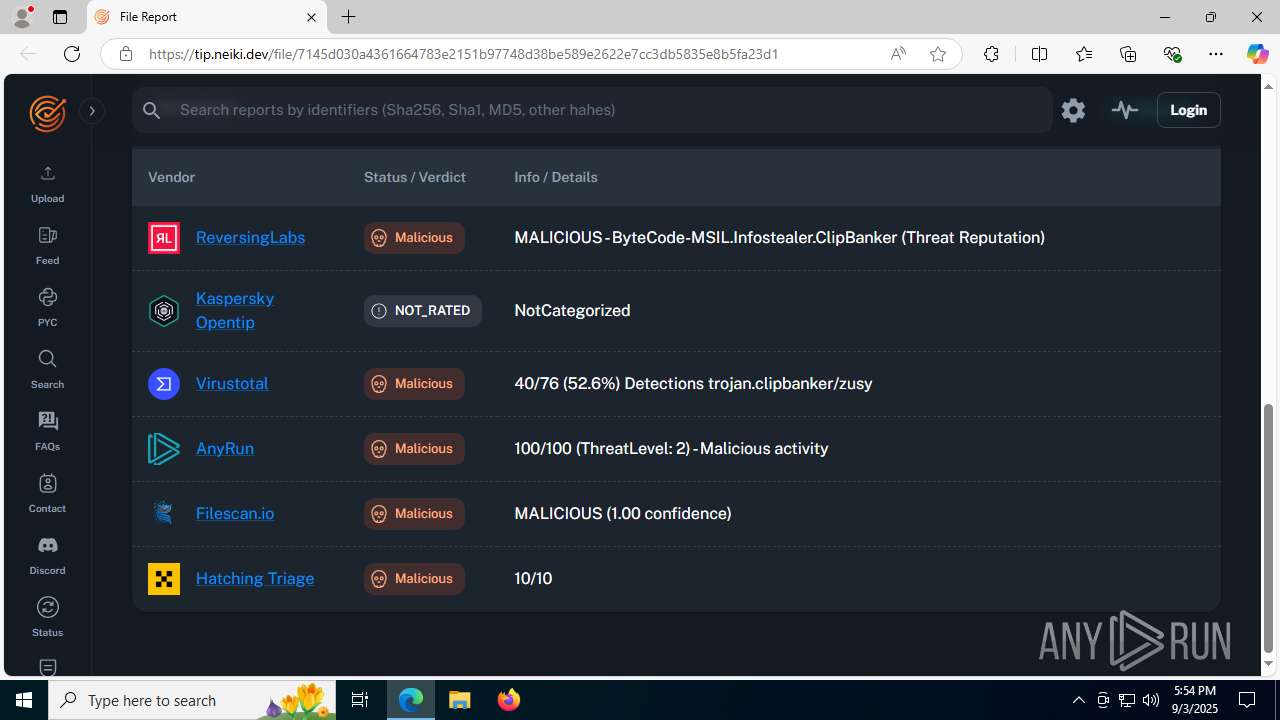
Task: Click the Status / Verdict column header
Action: point(415,177)
